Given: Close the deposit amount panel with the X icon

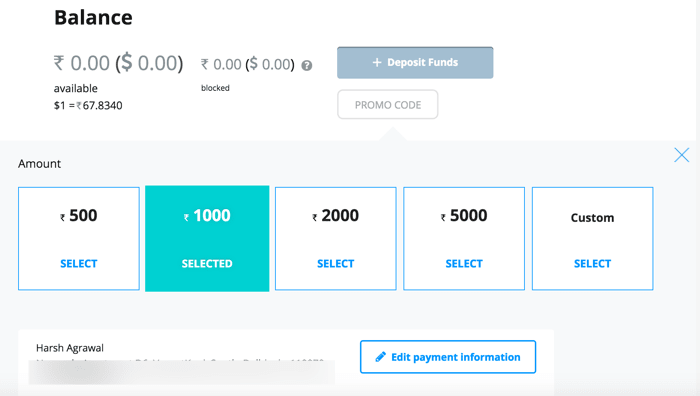Looking at the screenshot, I should 682,155.
